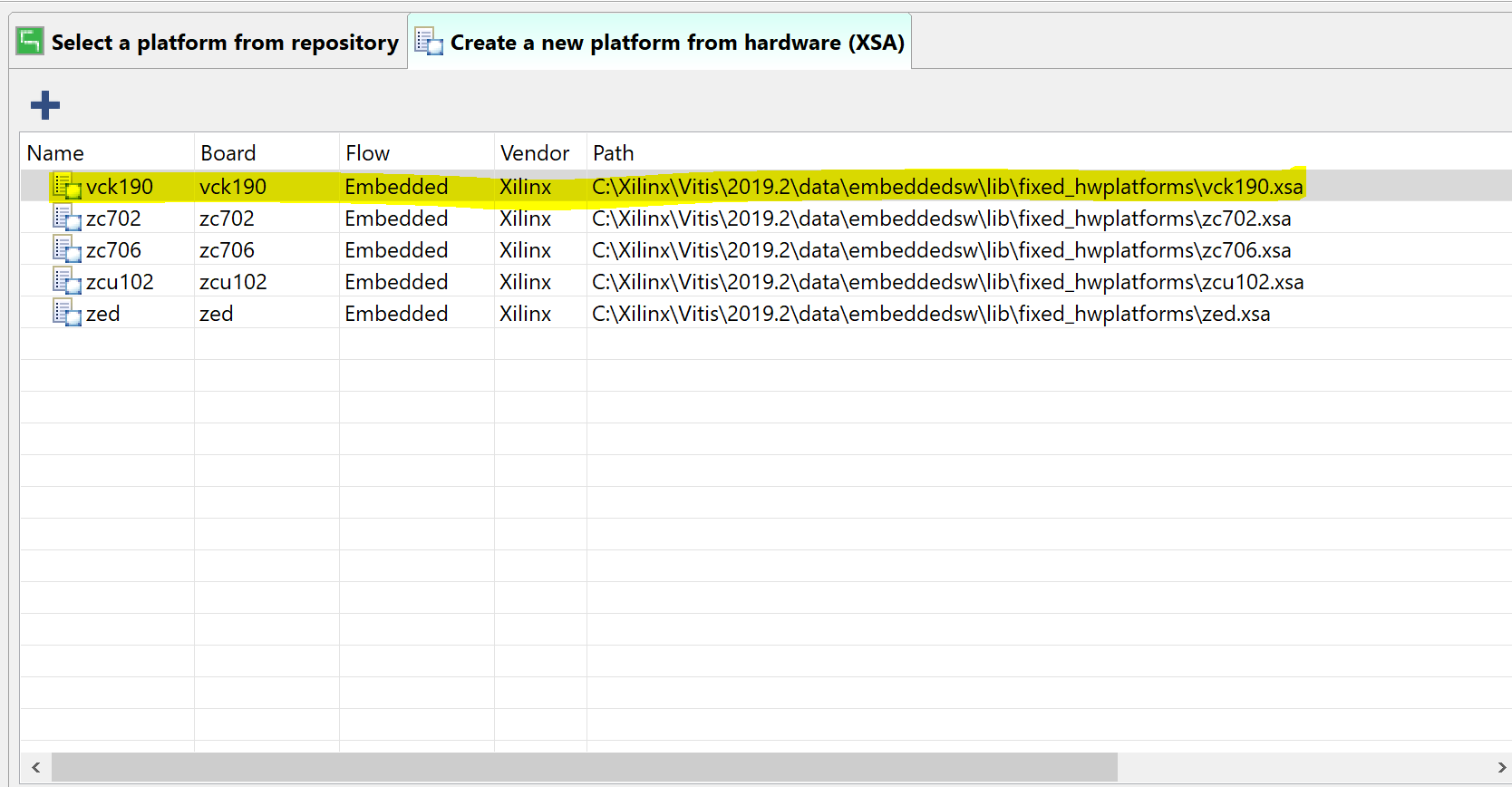This screenshot has height=787, width=1512.
Task: Click XSA hardware icon on second tab
Action: (429, 42)
